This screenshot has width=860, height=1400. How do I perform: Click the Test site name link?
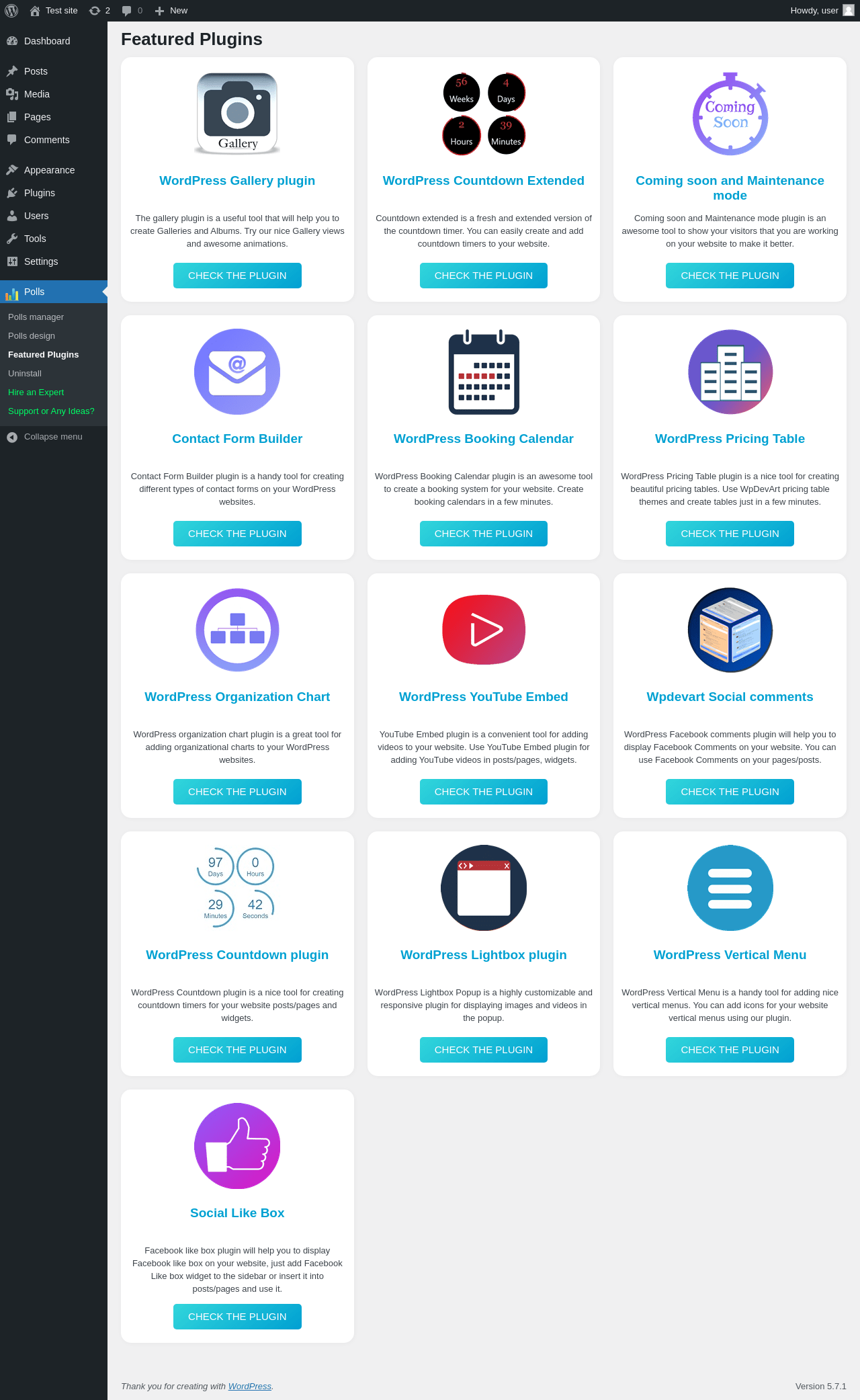tap(62, 11)
